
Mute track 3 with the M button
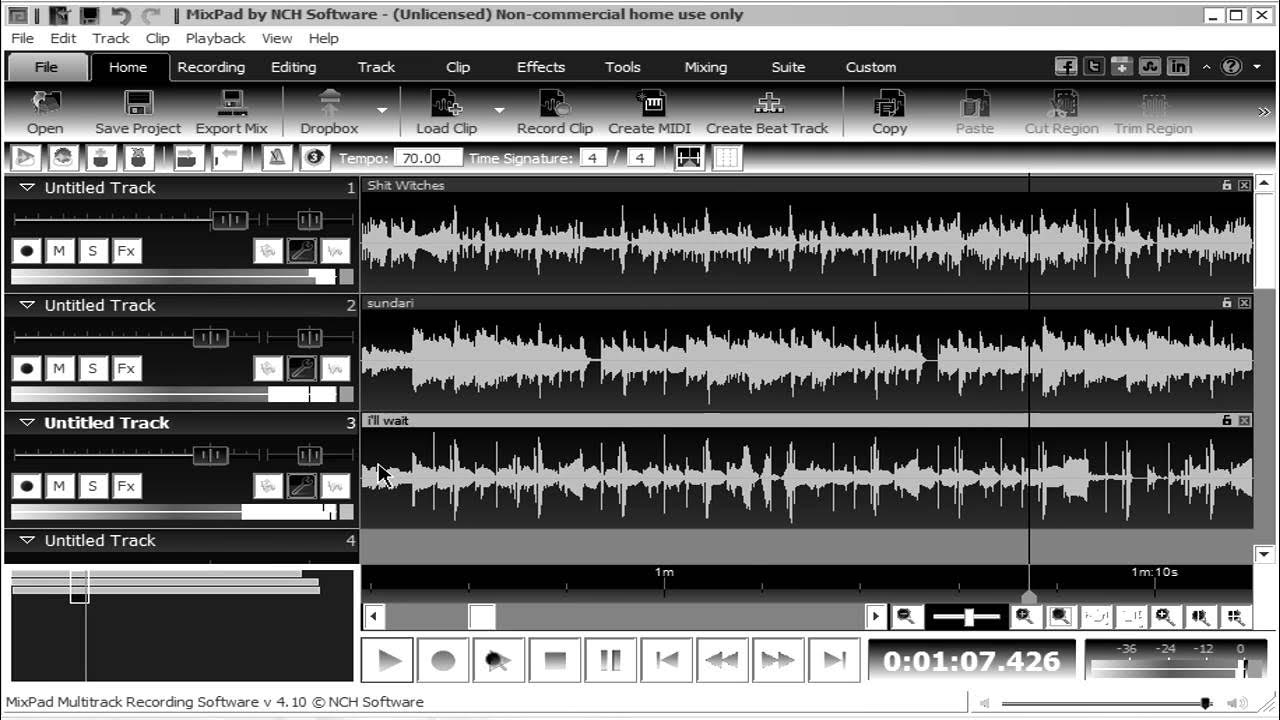(59, 487)
